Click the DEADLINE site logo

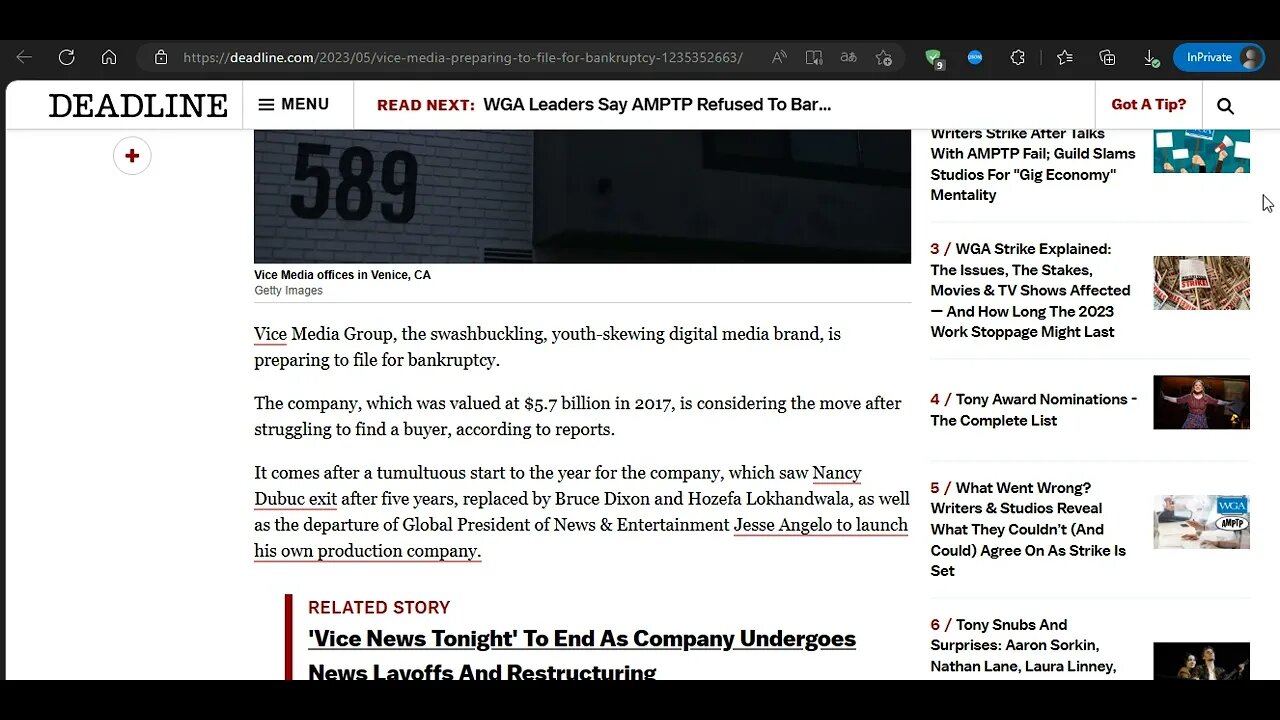138,105
